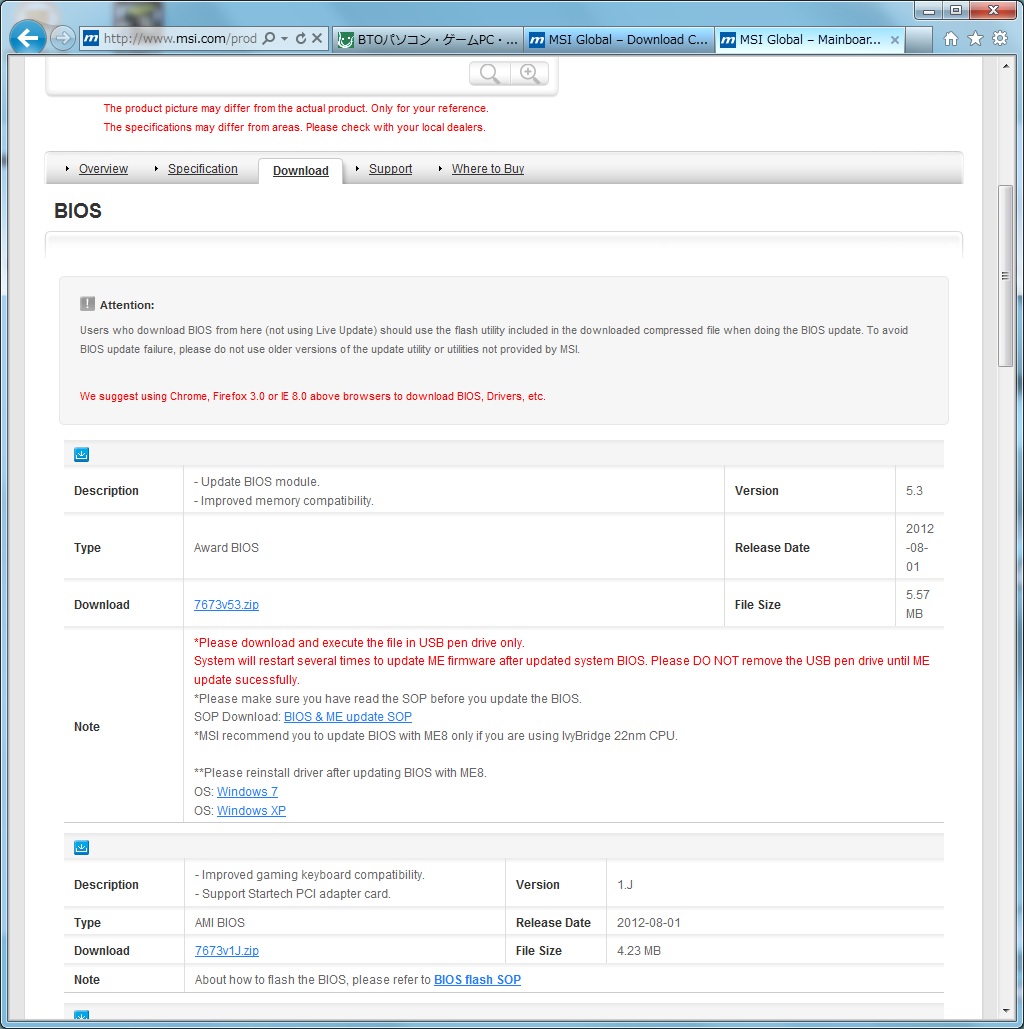Go back using the browser back arrow
Image resolution: width=1024 pixels, height=1029 pixels.
[x=28, y=38]
